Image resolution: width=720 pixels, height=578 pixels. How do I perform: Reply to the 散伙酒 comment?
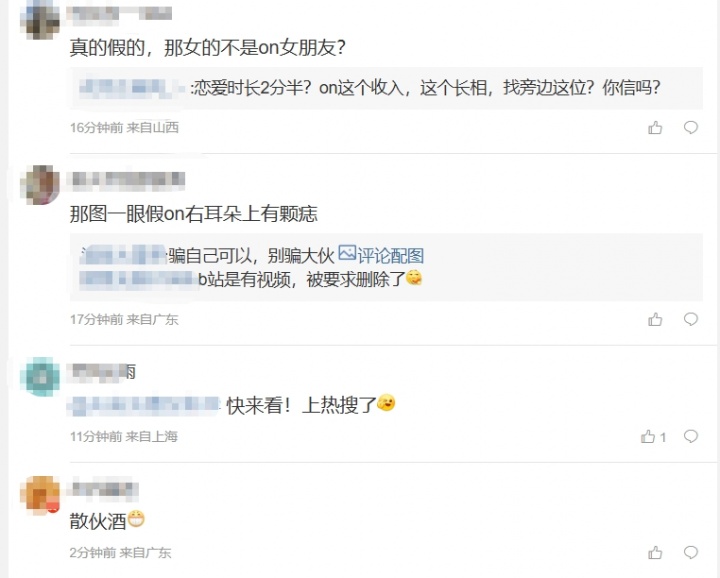[691, 552]
